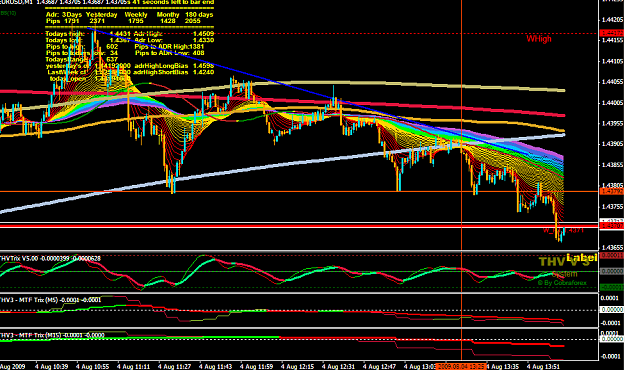Click the adrHighLongBias 1.4598 text
This screenshot has width=625, height=370.
pos(173,66)
